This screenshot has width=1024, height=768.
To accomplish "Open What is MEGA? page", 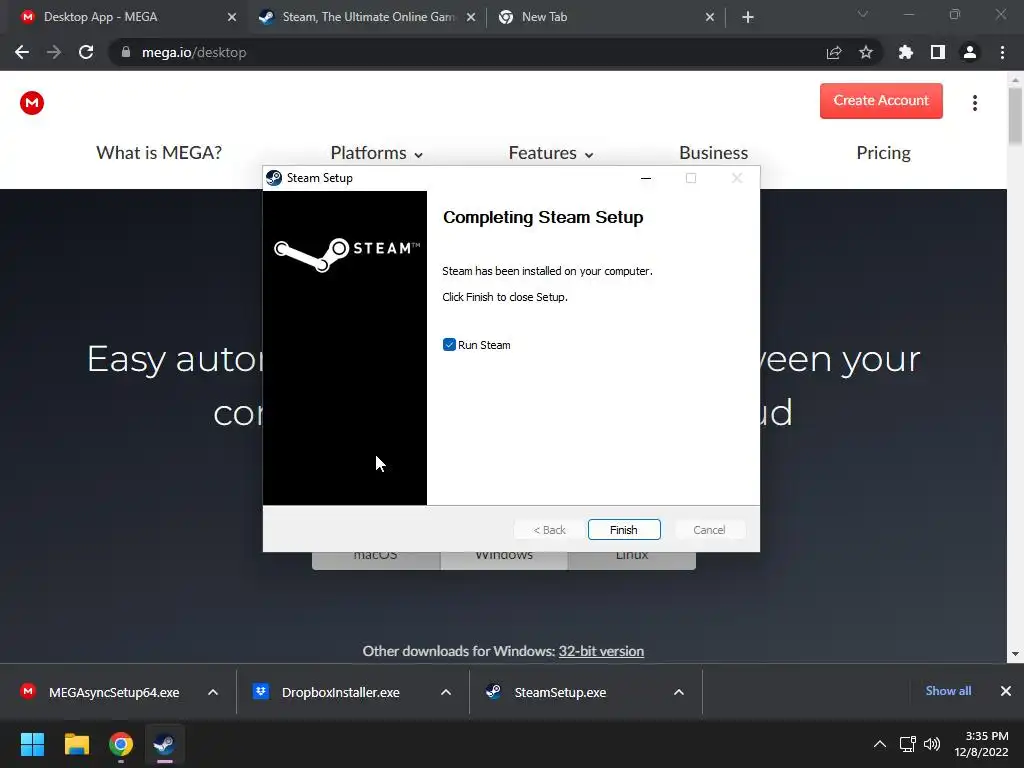I will coord(159,153).
